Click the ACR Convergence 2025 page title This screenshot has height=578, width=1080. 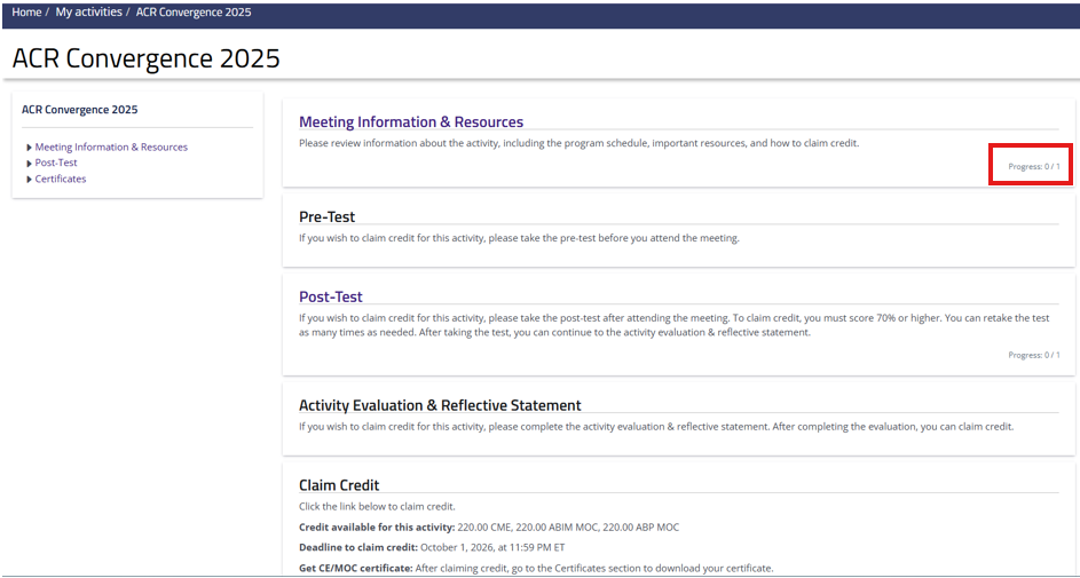pyautogui.click(x=146, y=59)
